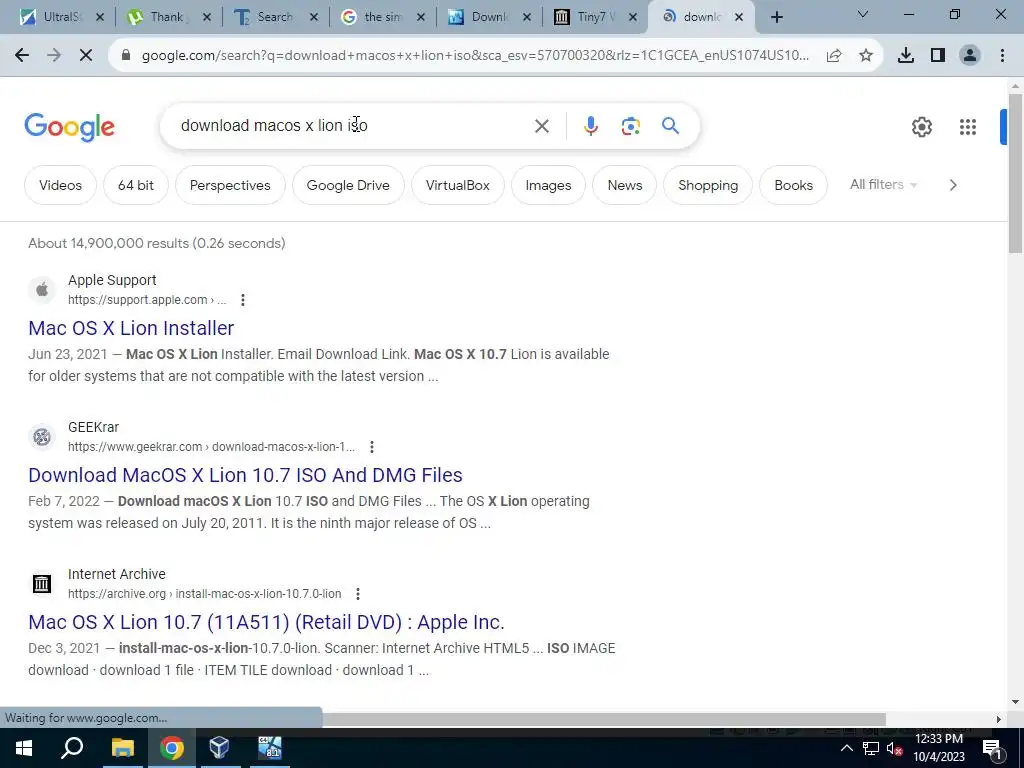Screen dimensions: 1024x768
Task: Apply the 64 bit filter chip
Action: pos(136,185)
